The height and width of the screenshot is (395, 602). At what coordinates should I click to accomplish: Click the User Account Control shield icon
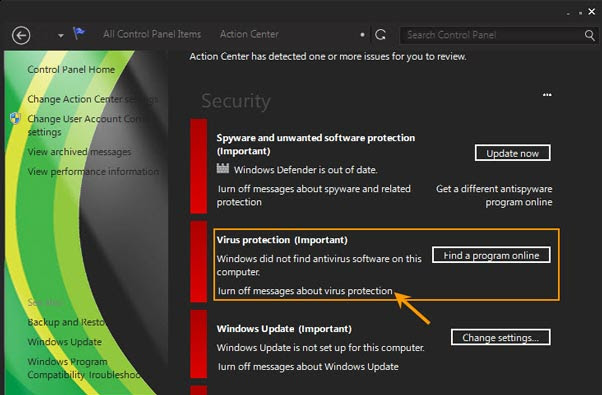15,118
